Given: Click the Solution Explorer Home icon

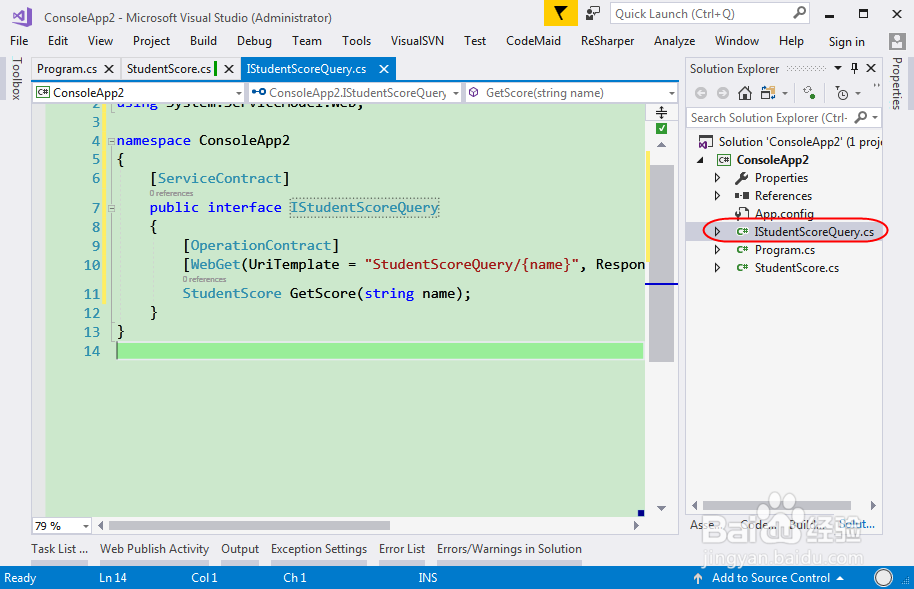Looking at the screenshot, I should click(744, 93).
